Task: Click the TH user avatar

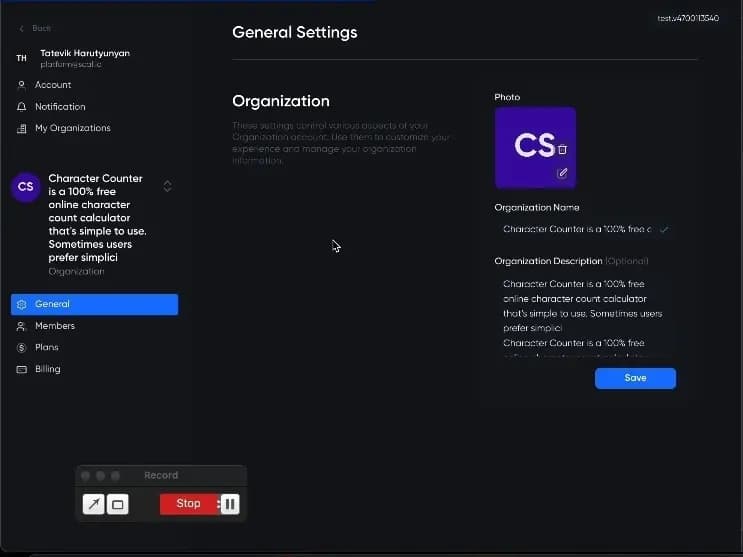Action: pos(21,59)
